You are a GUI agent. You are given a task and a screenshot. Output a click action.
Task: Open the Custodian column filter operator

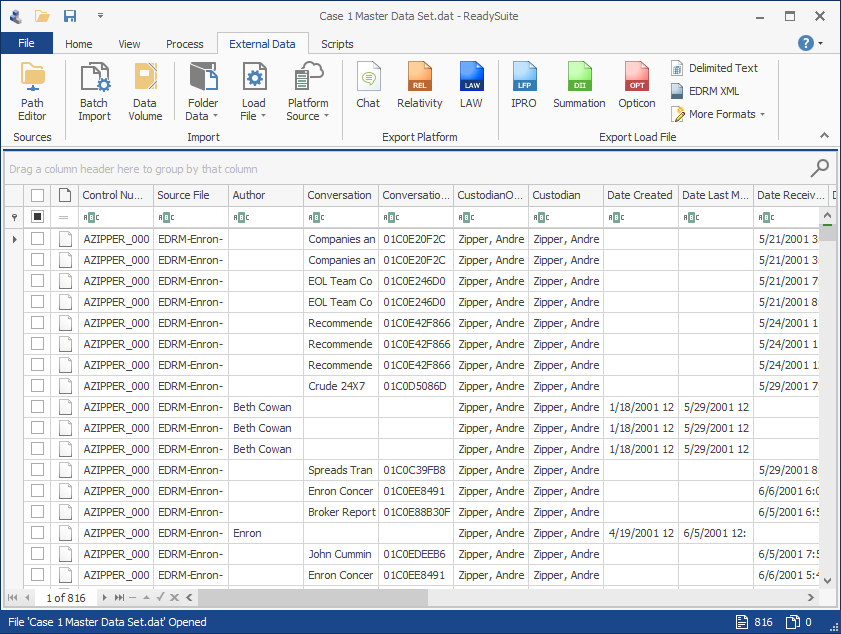[541, 217]
